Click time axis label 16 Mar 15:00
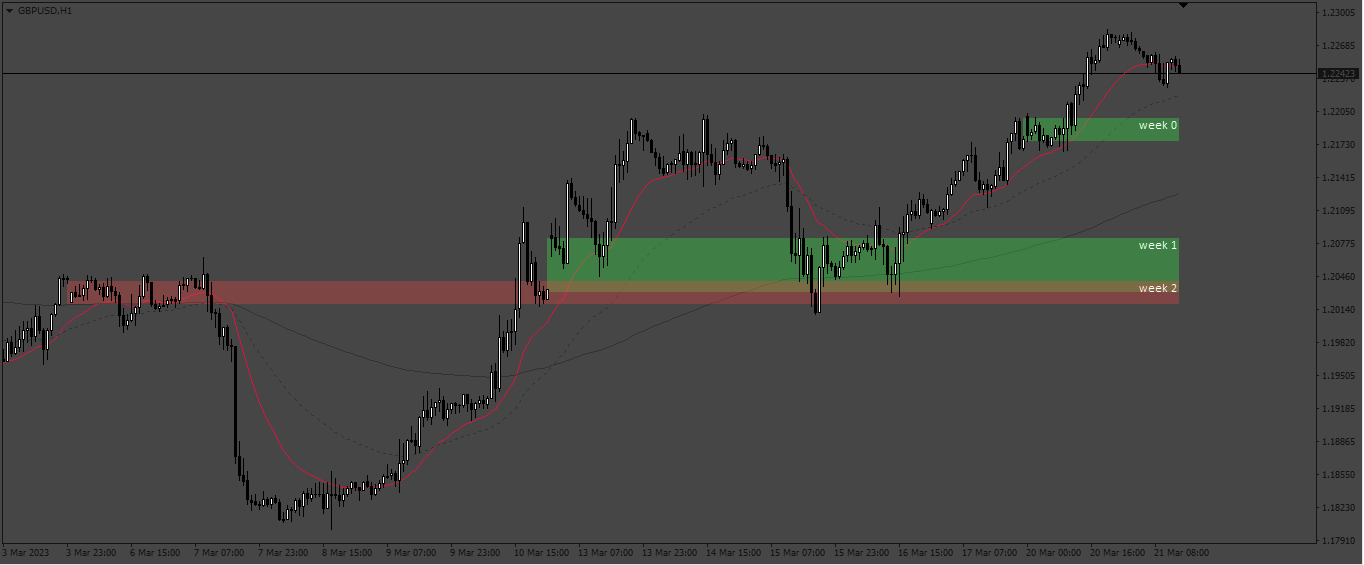Screen dimensions: 1364x565 tap(925, 551)
